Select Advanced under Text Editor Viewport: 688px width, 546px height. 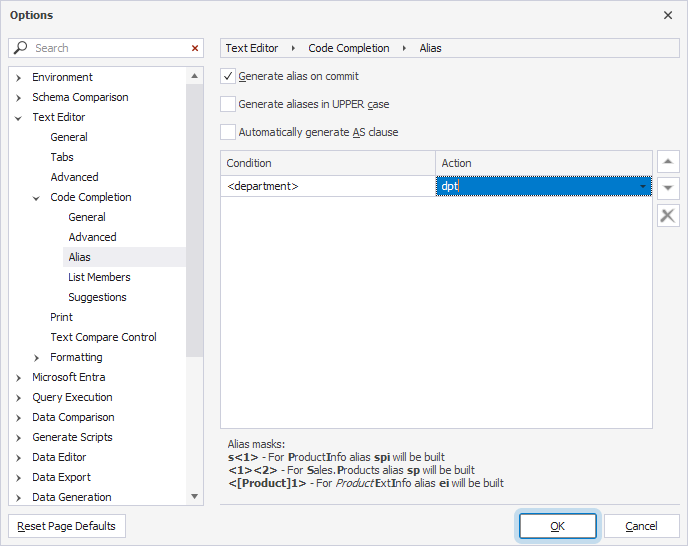pyautogui.click(x=74, y=177)
